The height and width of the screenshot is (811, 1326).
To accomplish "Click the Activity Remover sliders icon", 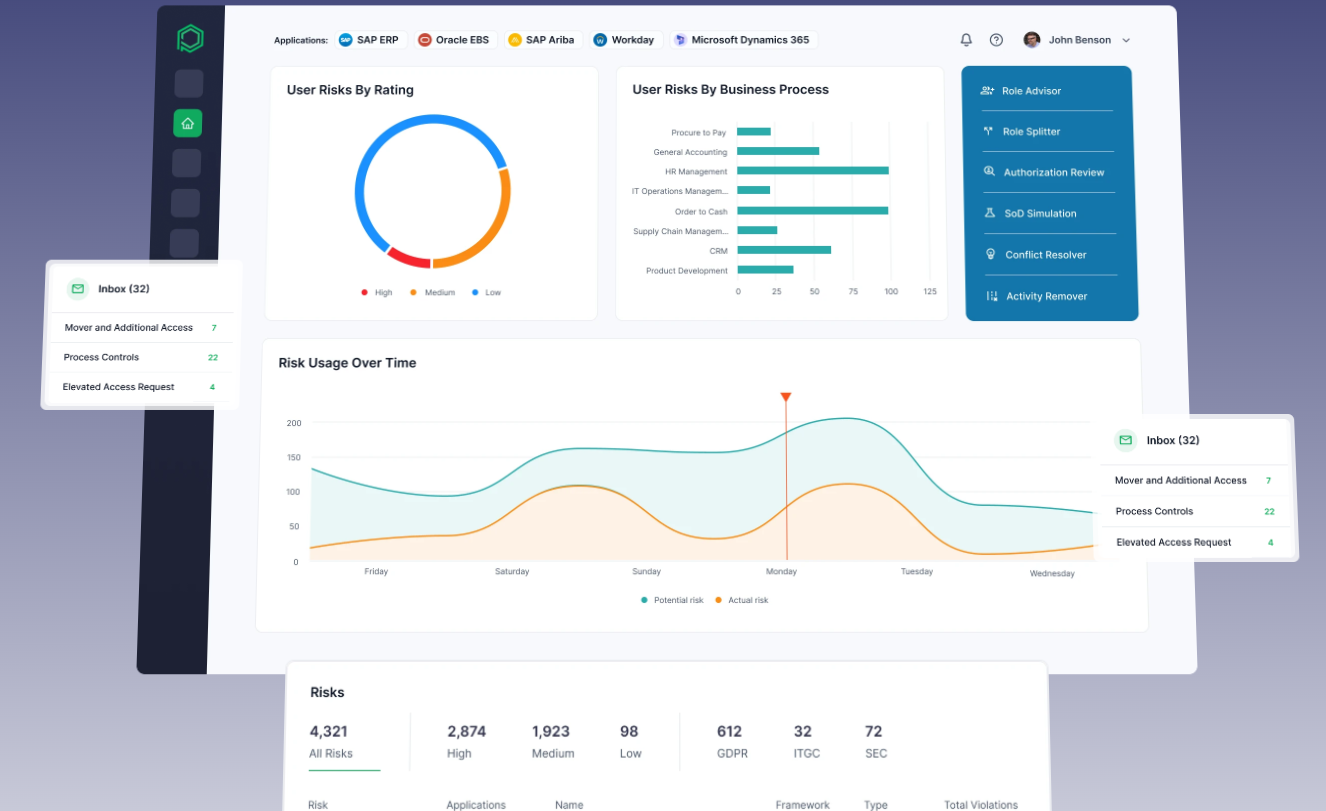I will pos(991,296).
